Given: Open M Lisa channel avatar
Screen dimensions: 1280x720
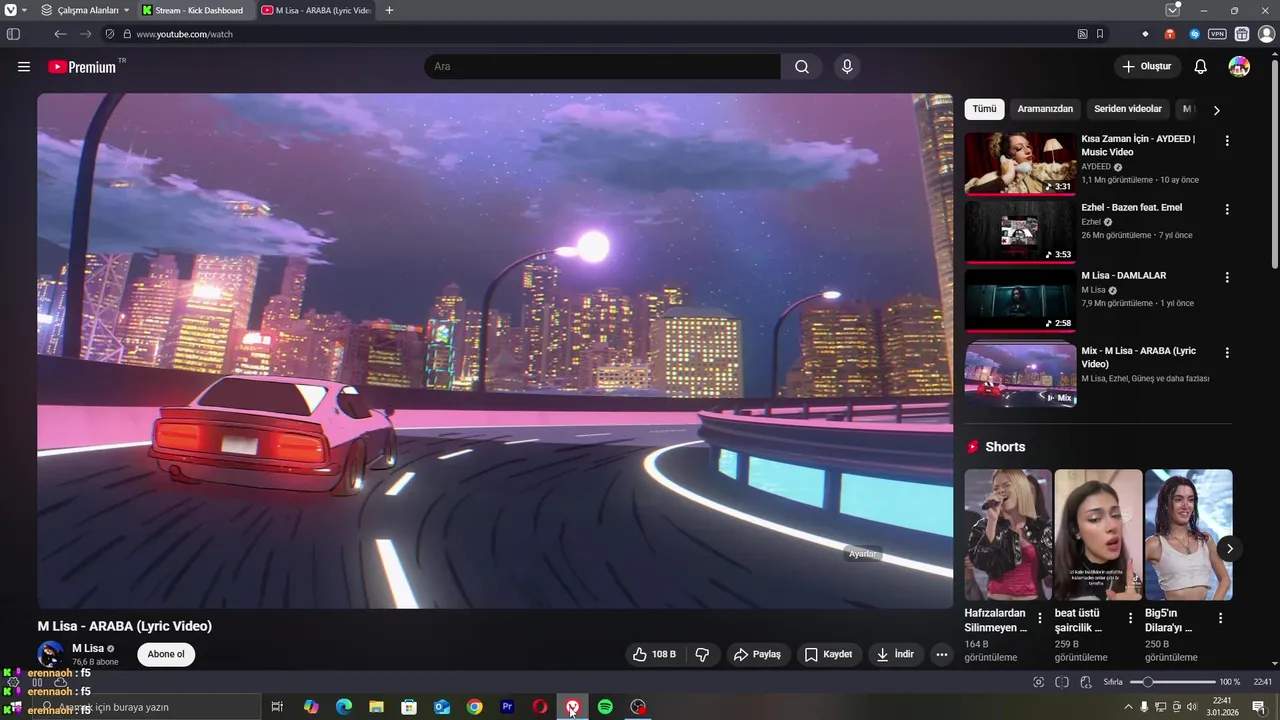Looking at the screenshot, I should (x=50, y=655).
